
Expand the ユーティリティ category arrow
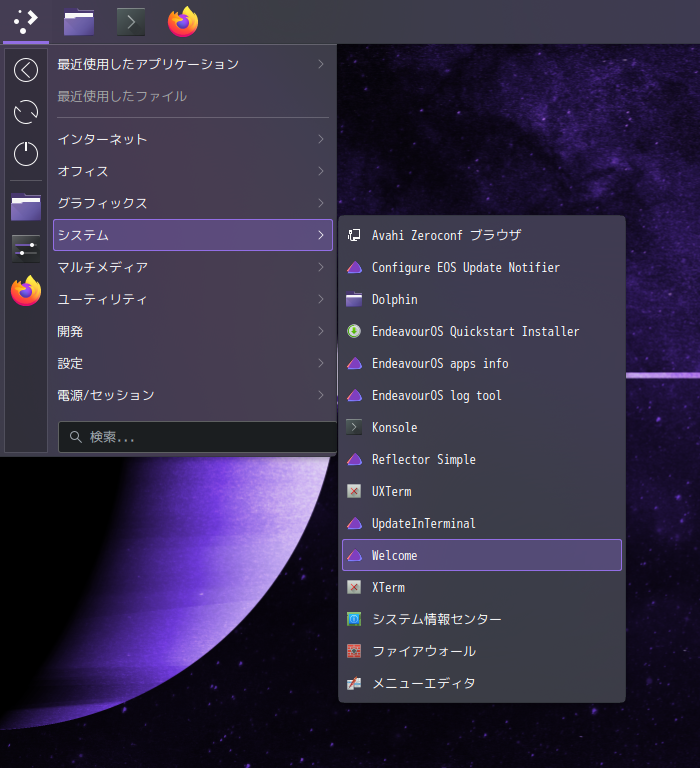point(321,299)
